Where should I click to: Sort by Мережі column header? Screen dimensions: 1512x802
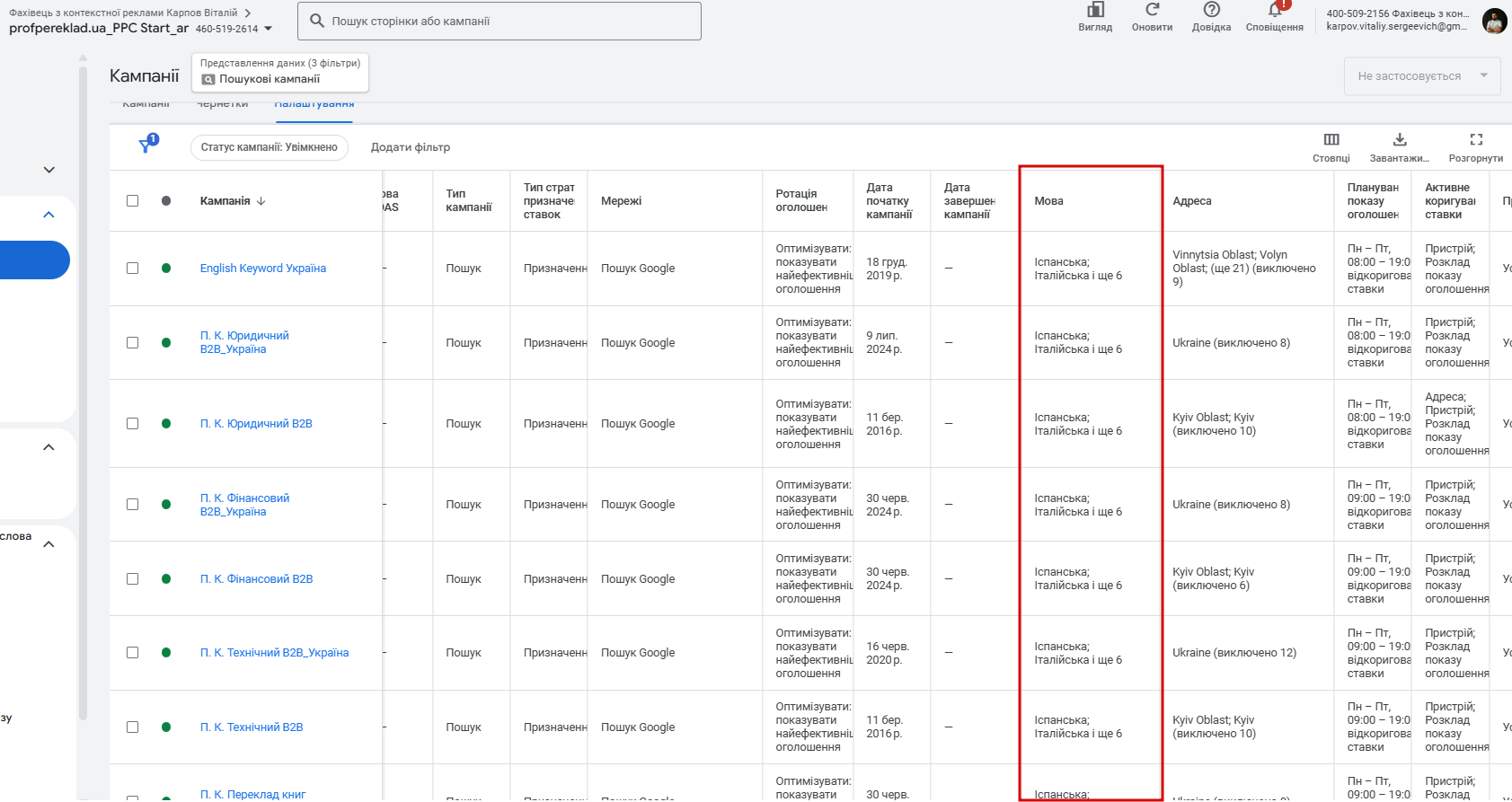(x=621, y=201)
